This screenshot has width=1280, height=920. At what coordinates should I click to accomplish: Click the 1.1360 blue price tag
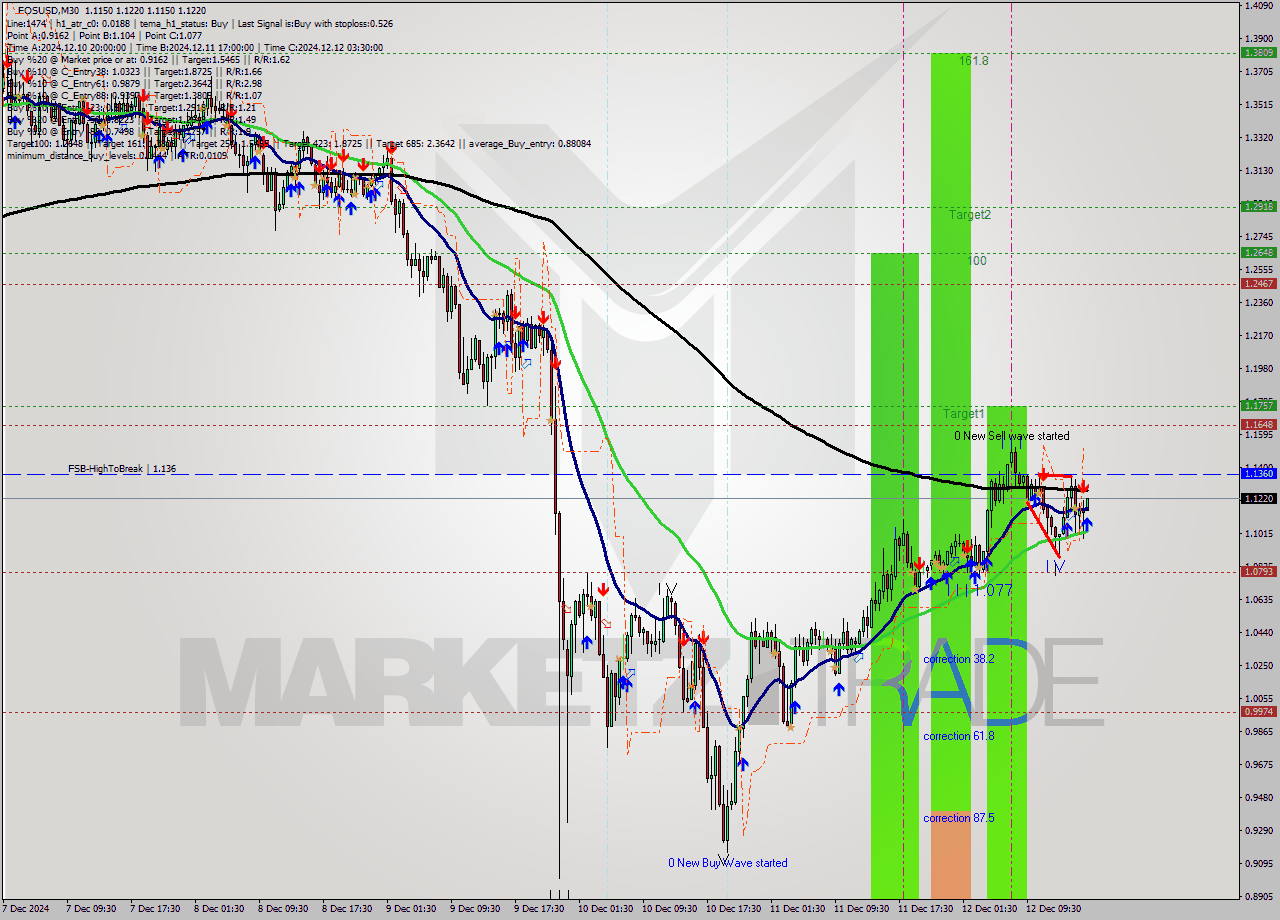coord(1258,474)
